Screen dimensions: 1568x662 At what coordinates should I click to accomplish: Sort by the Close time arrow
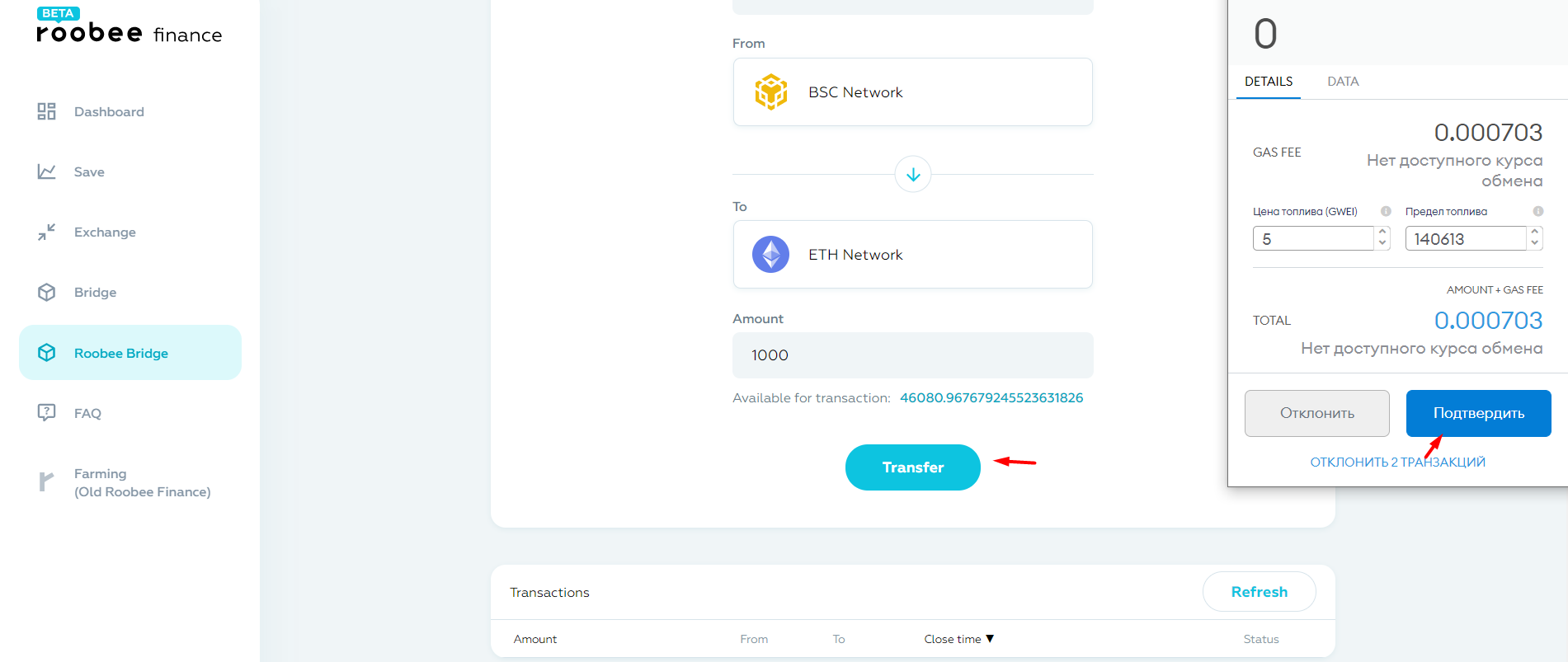(990, 639)
